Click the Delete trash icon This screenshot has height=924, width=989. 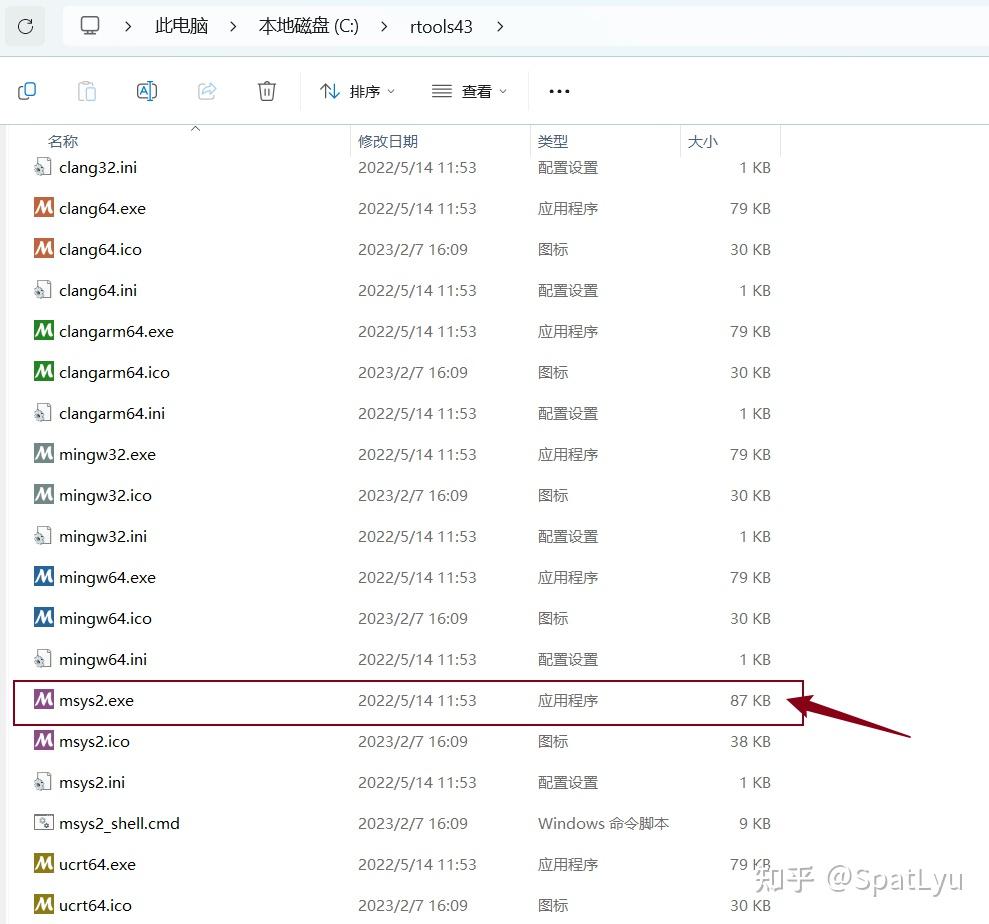click(x=266, y=91)
